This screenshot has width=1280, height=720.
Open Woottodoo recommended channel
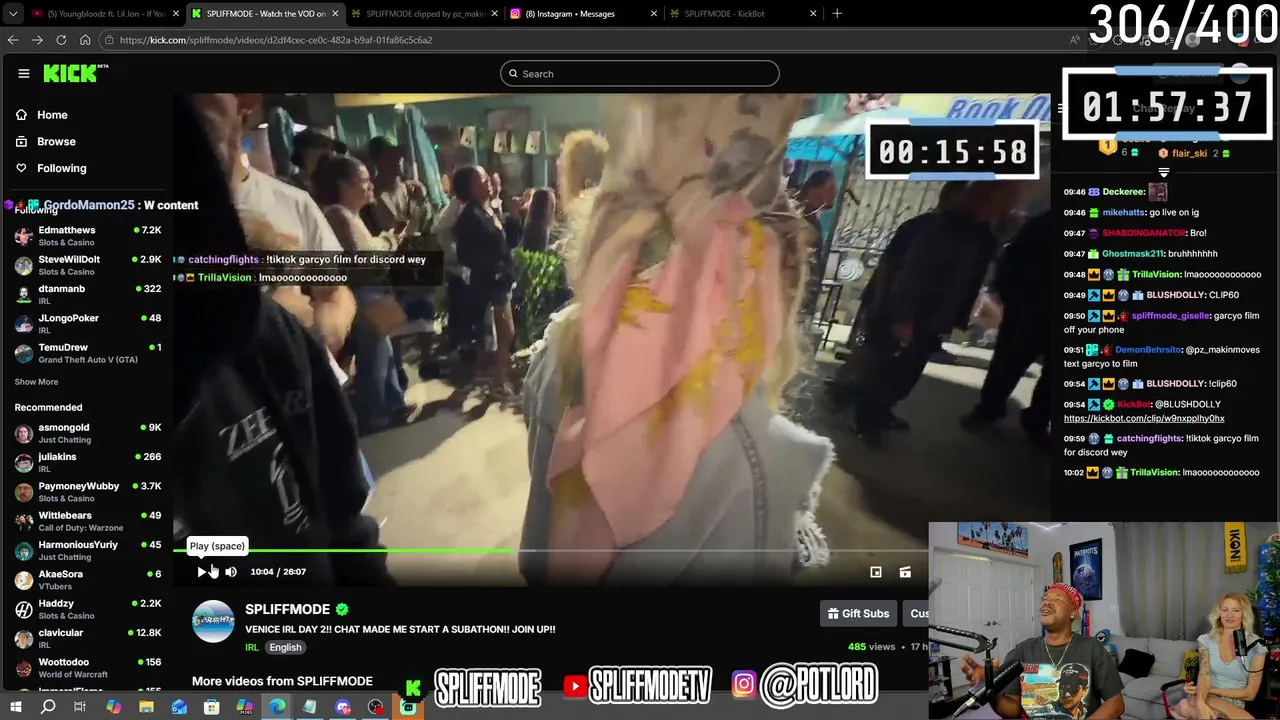(88, 667)
